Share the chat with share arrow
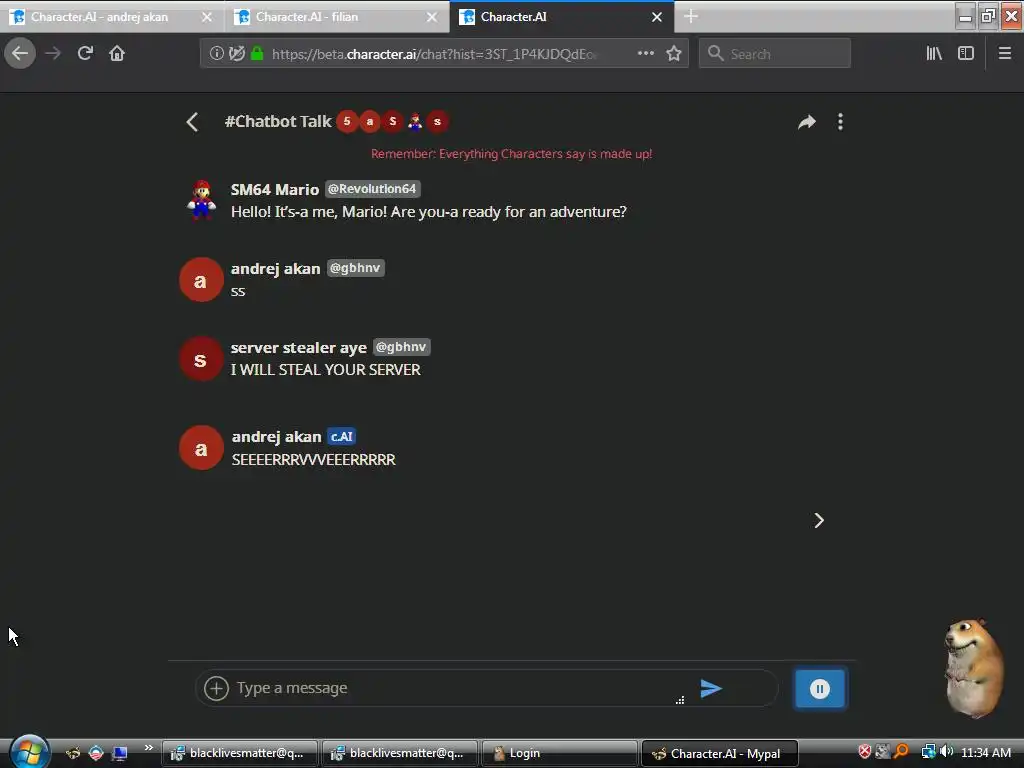1024x768 pixels. point(807,122)
